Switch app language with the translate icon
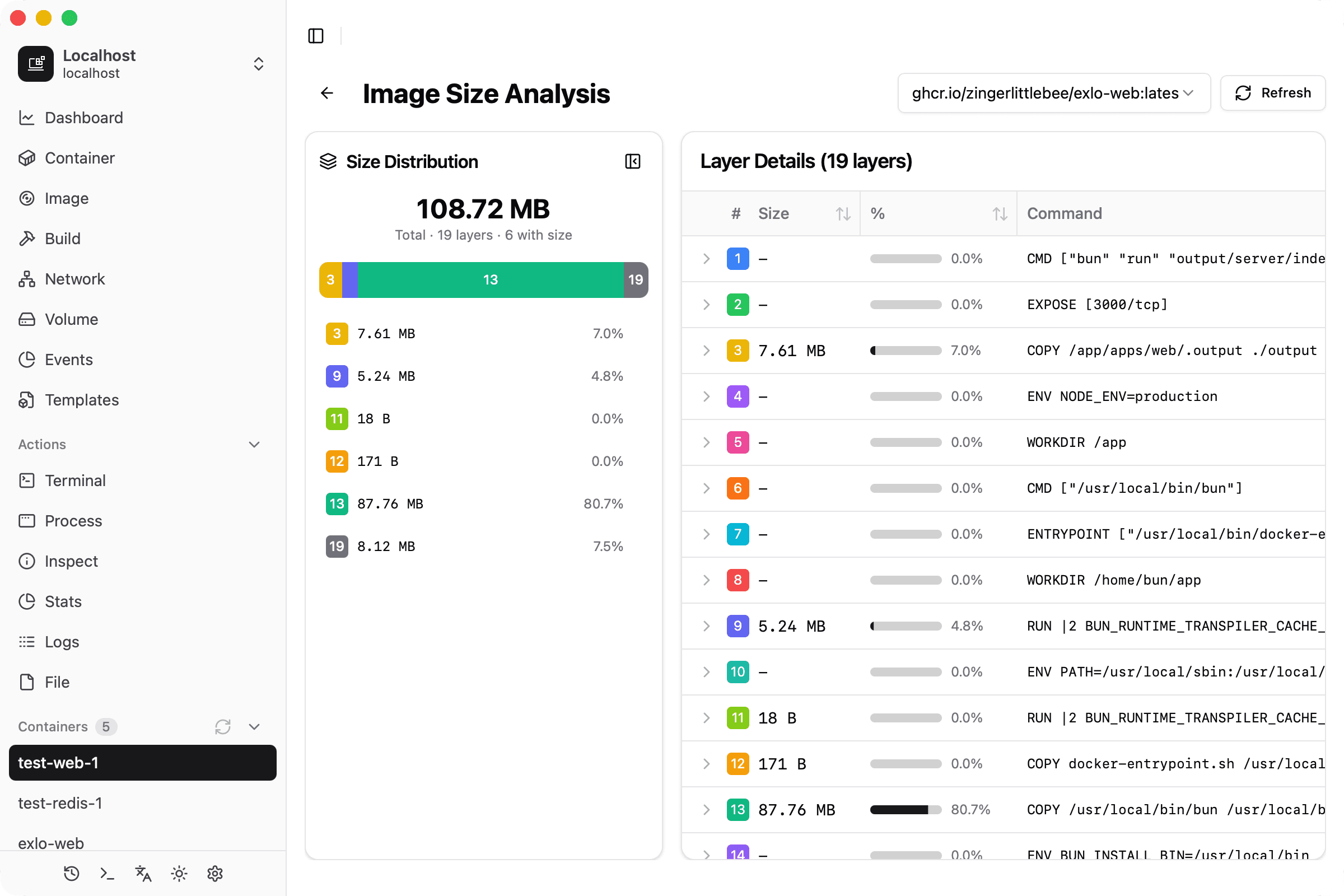The width and height of the screenshot is (1344, 896). click(x=142, y=874)
